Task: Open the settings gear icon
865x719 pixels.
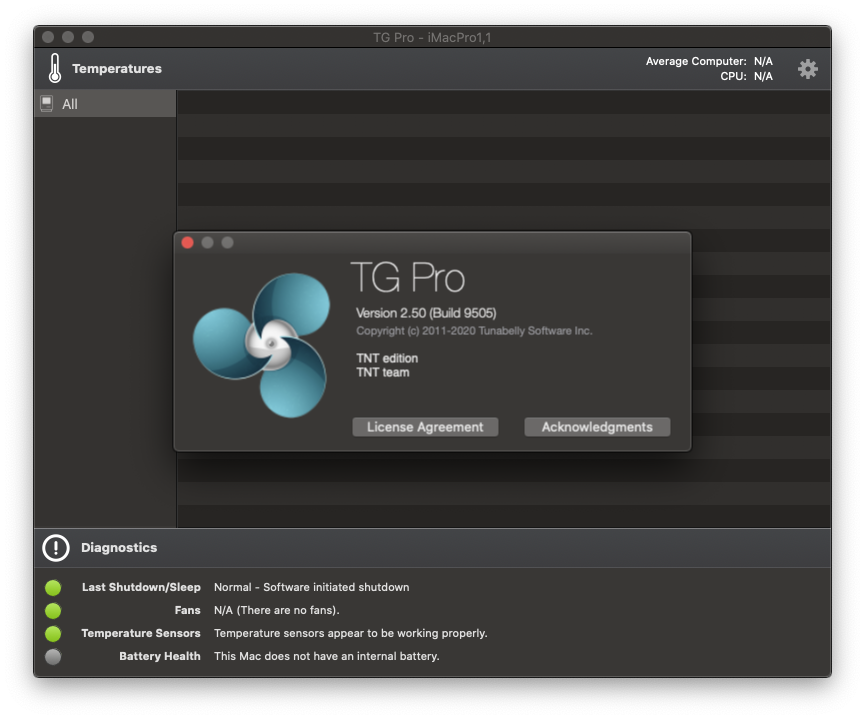Action: coord(807,69)
